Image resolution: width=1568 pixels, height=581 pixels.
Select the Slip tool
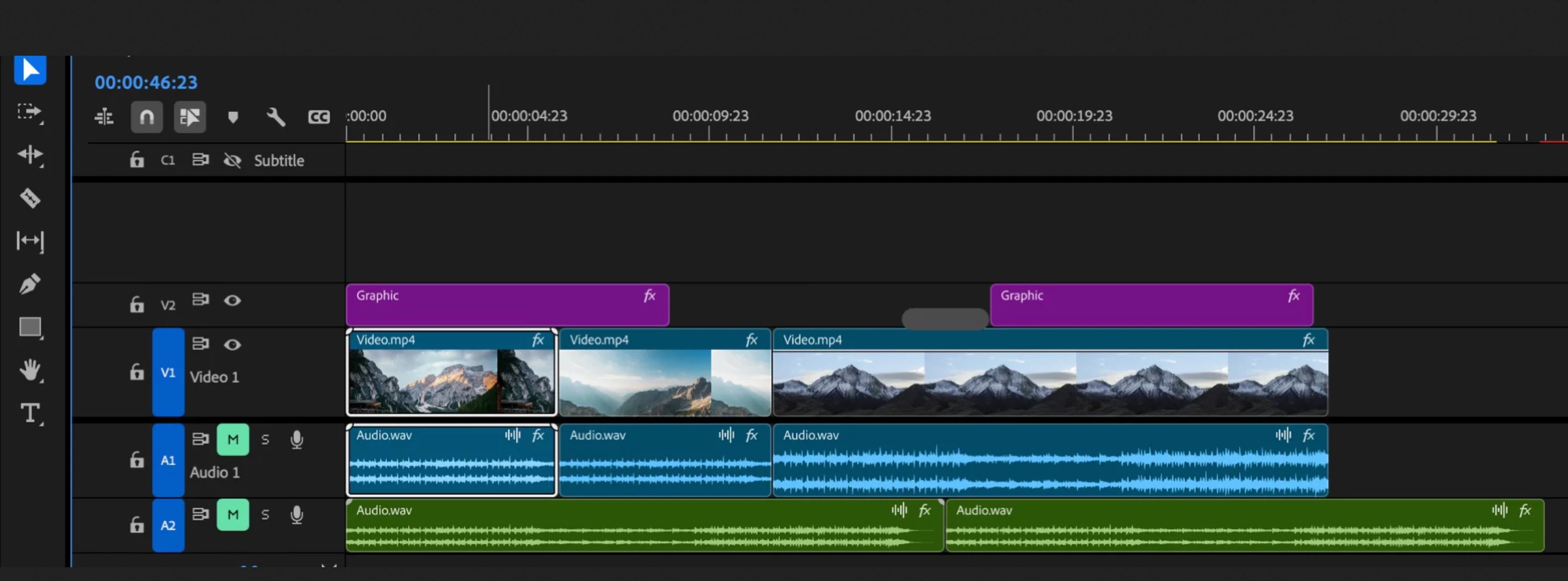[29, 241]
